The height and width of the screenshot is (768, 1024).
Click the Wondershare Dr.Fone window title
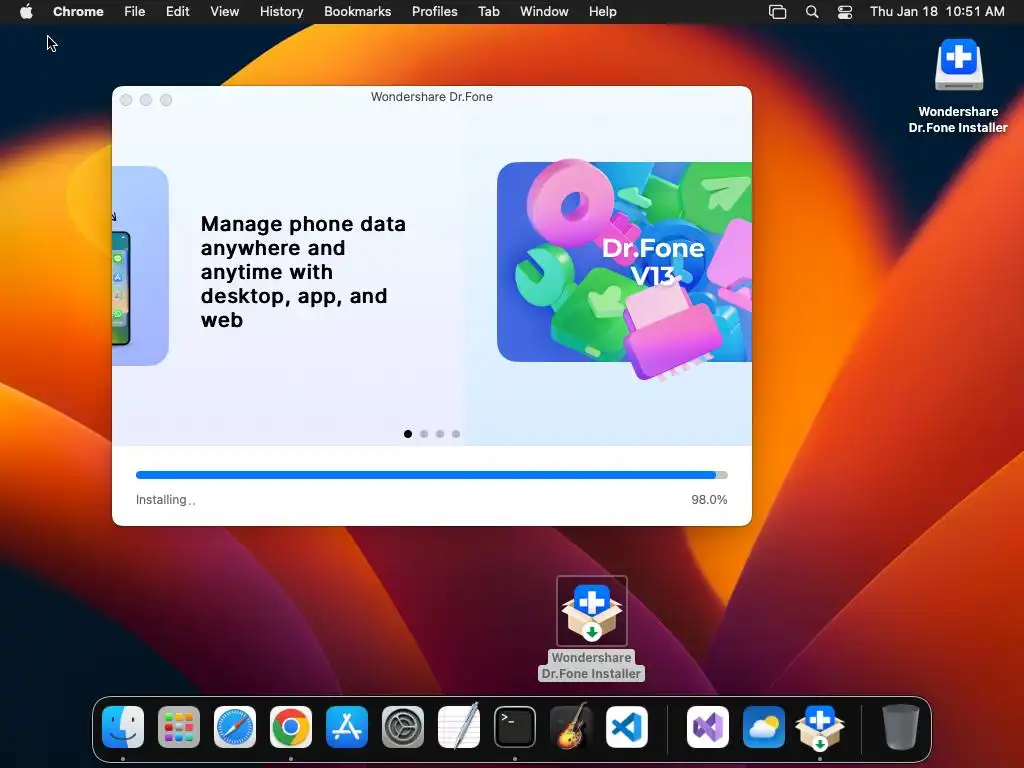point(432,97)
